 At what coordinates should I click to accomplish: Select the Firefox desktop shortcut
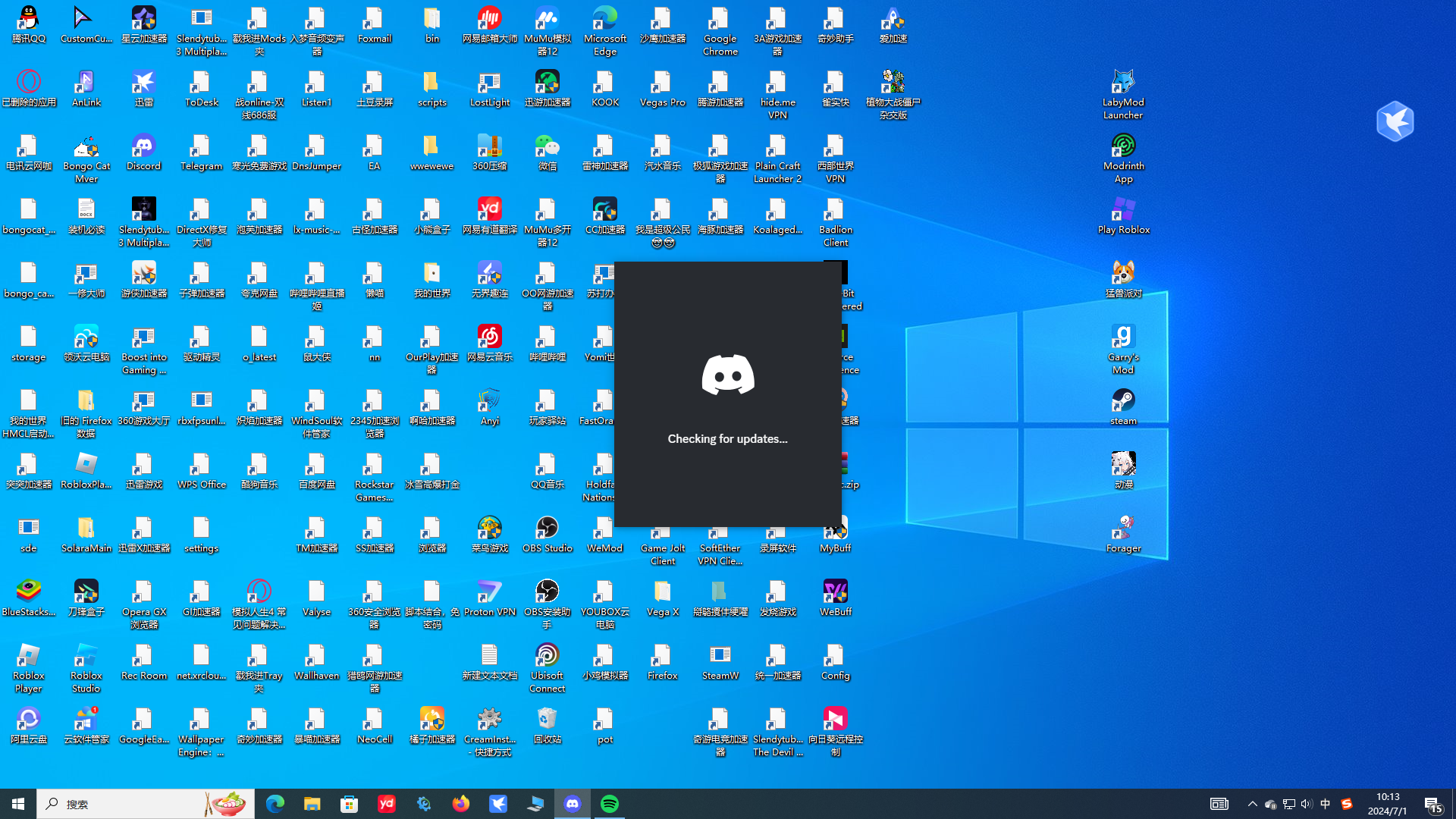663,661
